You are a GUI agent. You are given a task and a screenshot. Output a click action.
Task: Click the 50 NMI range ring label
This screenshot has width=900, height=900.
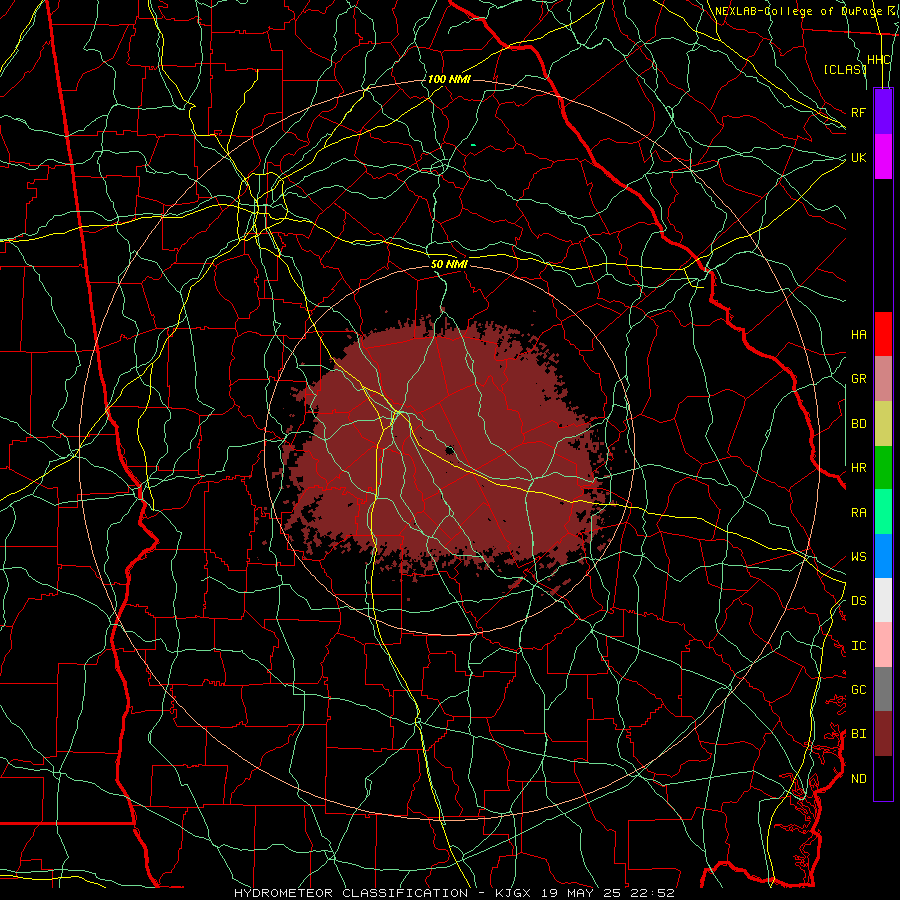tap(449, 264)
